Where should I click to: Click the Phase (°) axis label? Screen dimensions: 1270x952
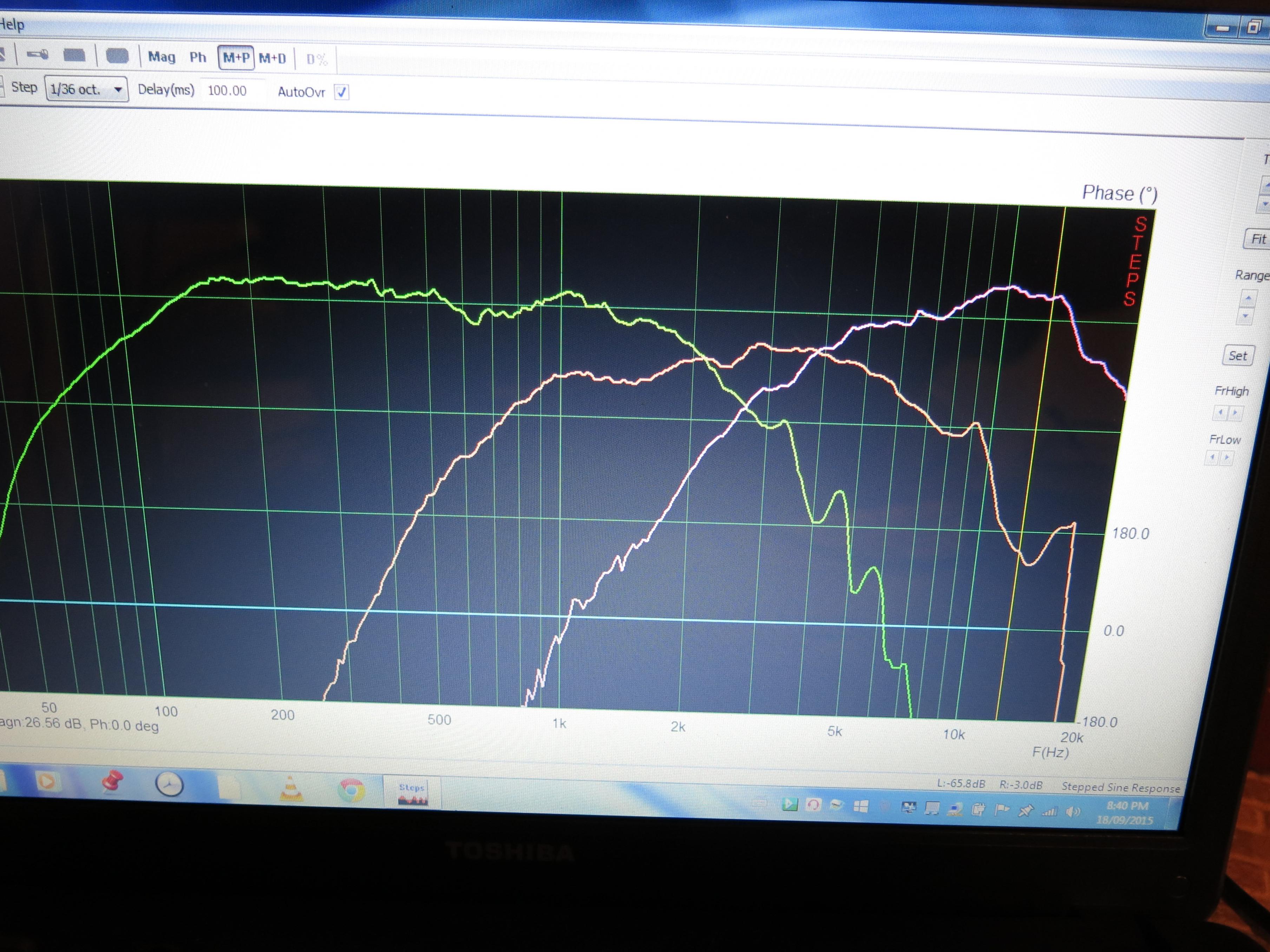(1120, 193)
